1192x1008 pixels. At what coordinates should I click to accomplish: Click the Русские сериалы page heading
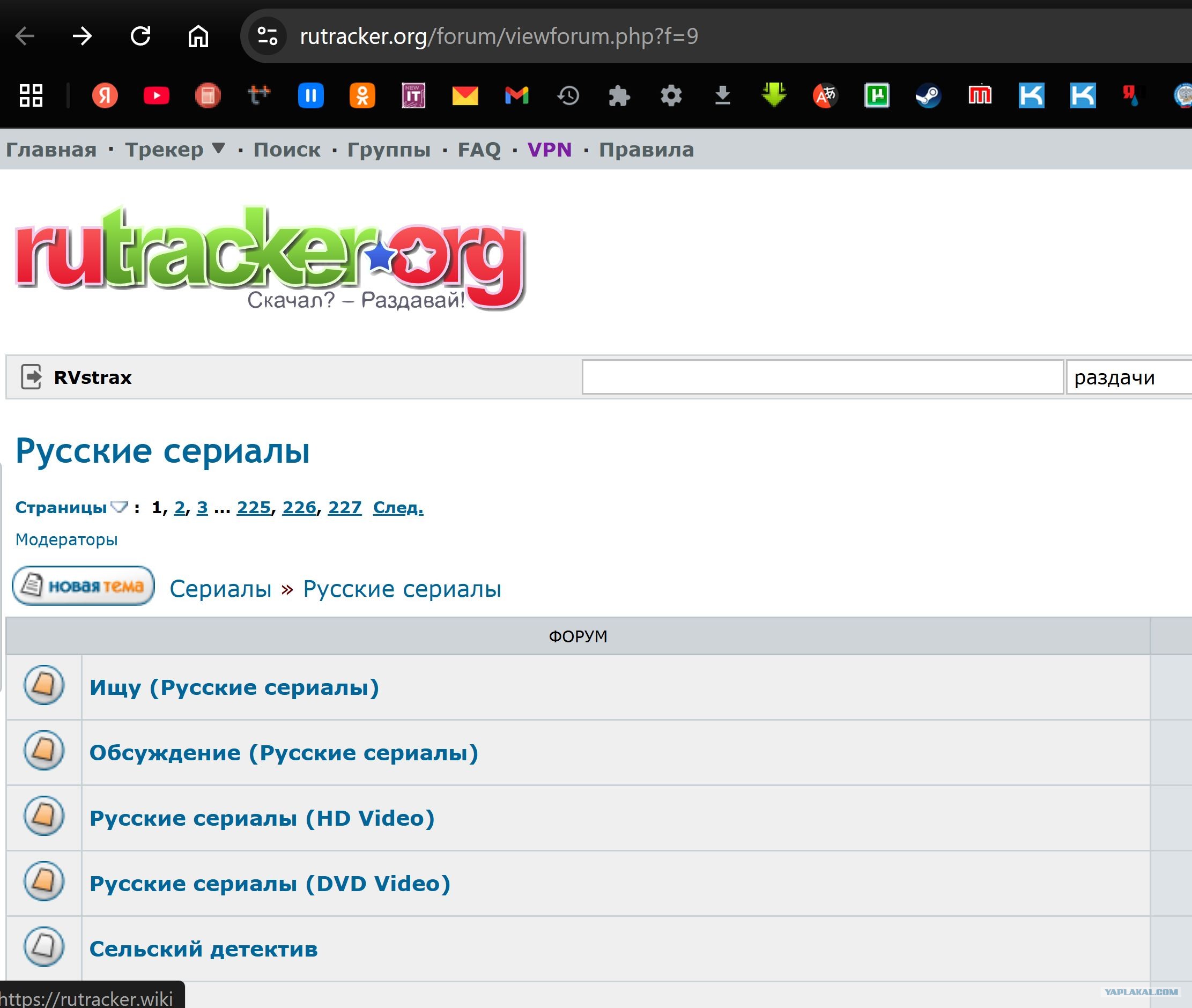(163, 451)
